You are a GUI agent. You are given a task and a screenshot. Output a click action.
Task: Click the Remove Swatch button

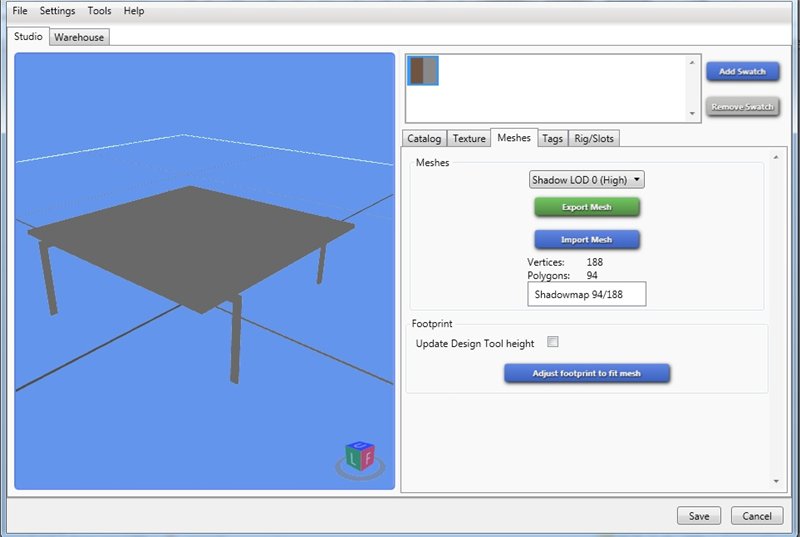(x=742, y=107)
